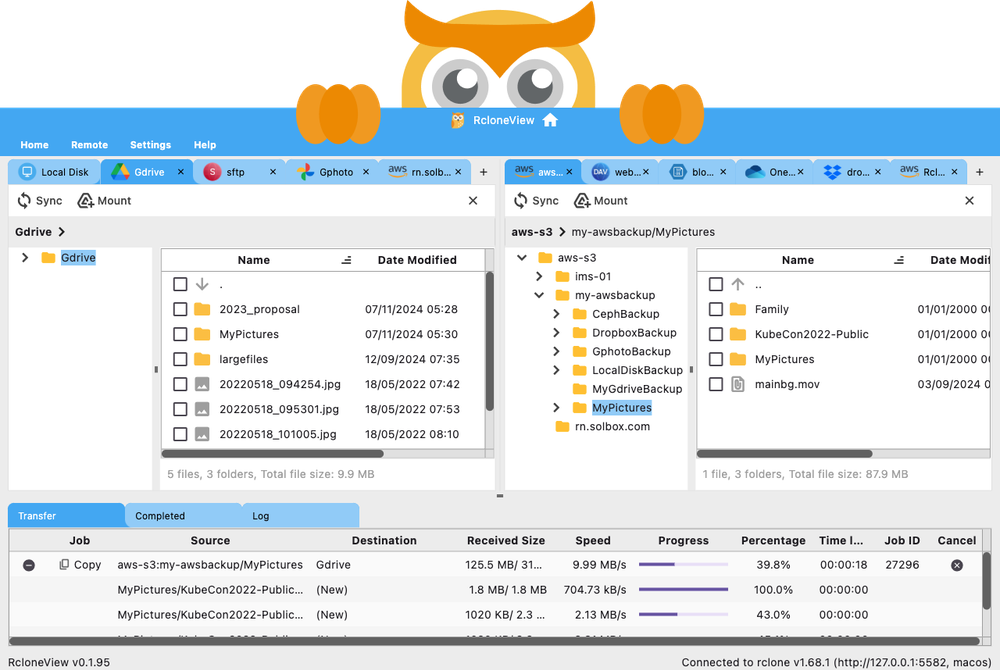Switch to the Log tab

[301, 516]
